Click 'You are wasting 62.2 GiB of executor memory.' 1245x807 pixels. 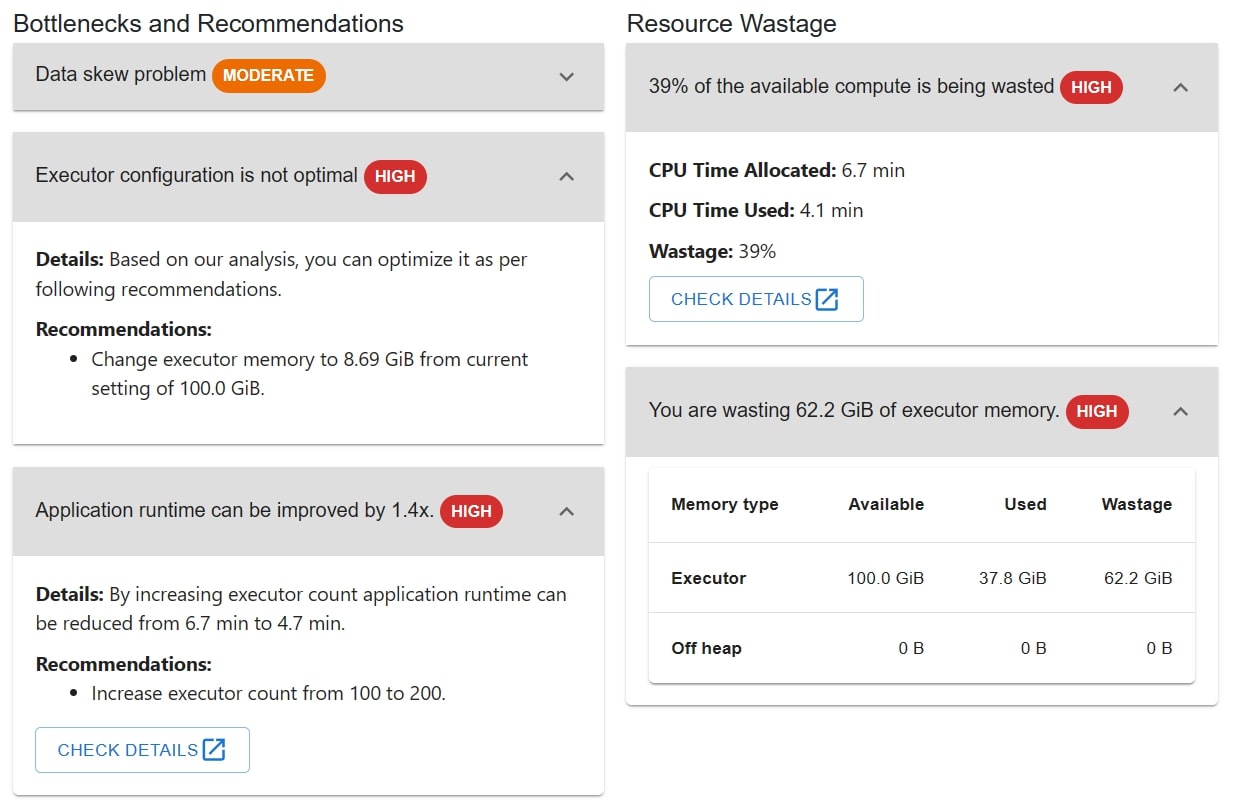(854, 411)
